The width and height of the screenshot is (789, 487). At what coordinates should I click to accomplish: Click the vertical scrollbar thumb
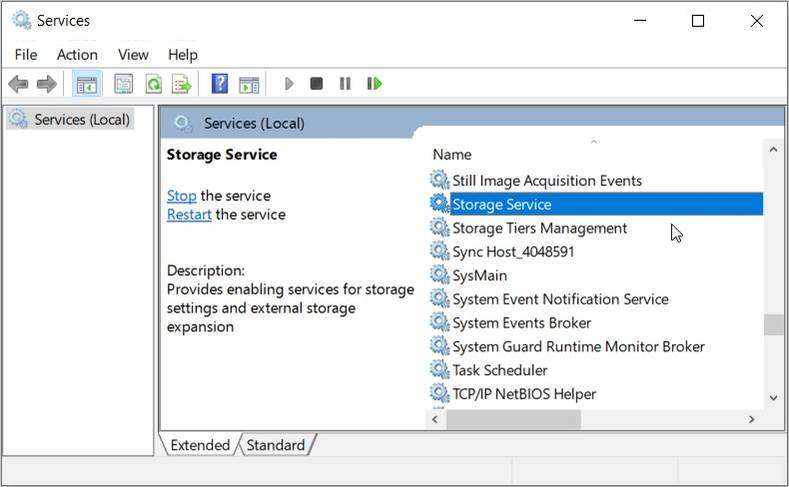[773, 324]
